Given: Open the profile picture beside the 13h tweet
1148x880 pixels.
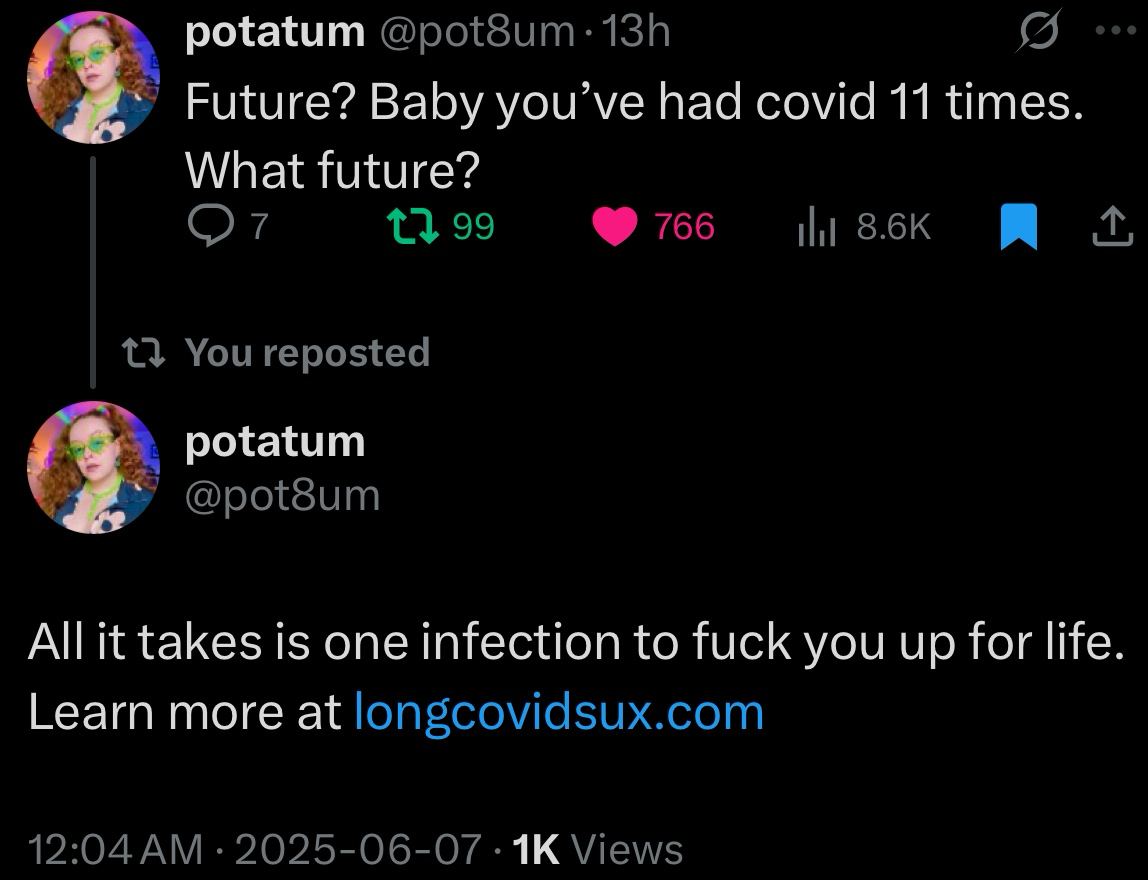Looking at the screenshot, I should click(x=93, y=79).
